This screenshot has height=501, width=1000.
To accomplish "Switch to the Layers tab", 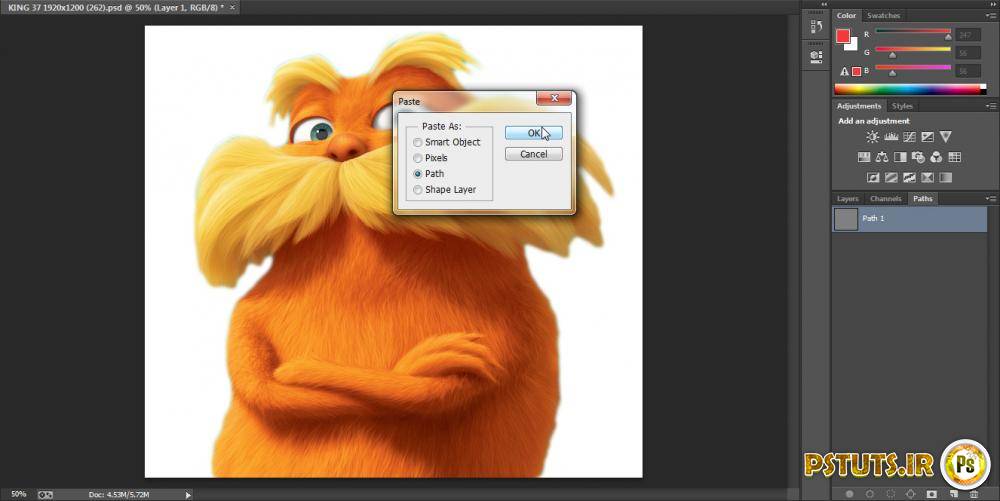I will (848, 199).
